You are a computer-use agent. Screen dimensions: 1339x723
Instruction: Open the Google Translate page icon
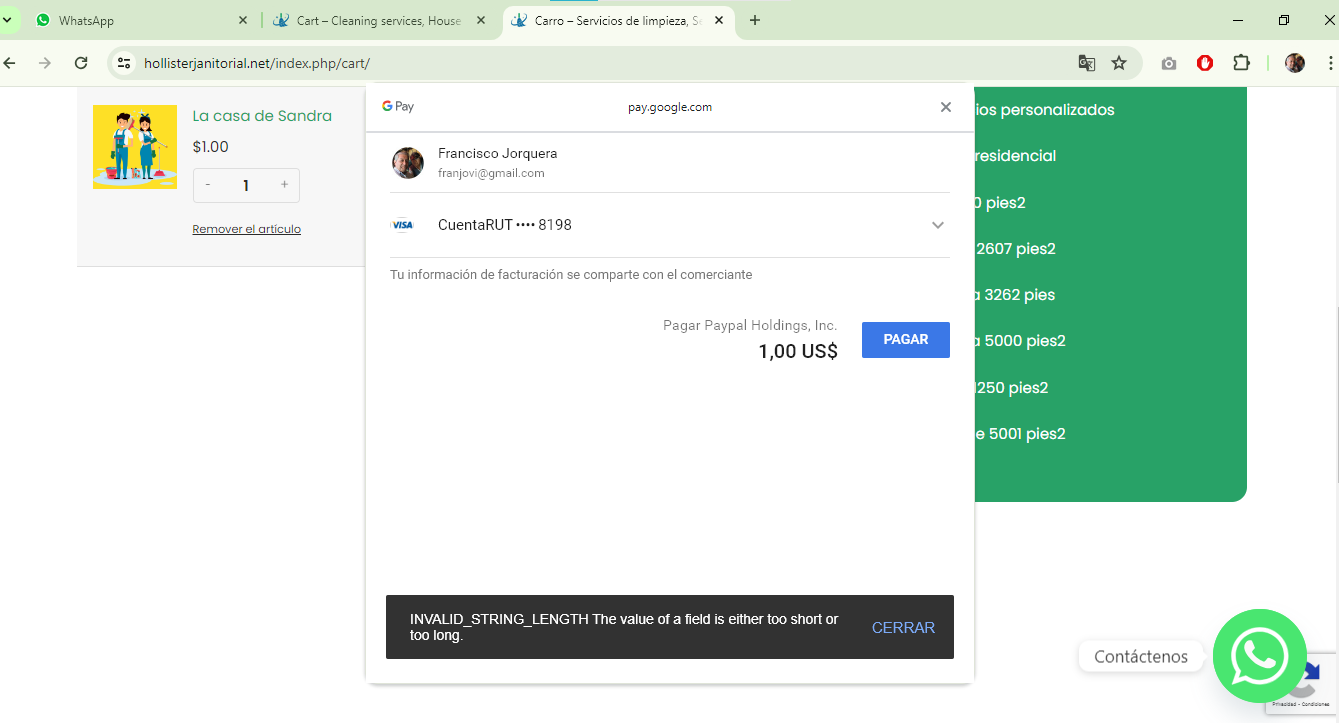click(x=1087, y=63)
